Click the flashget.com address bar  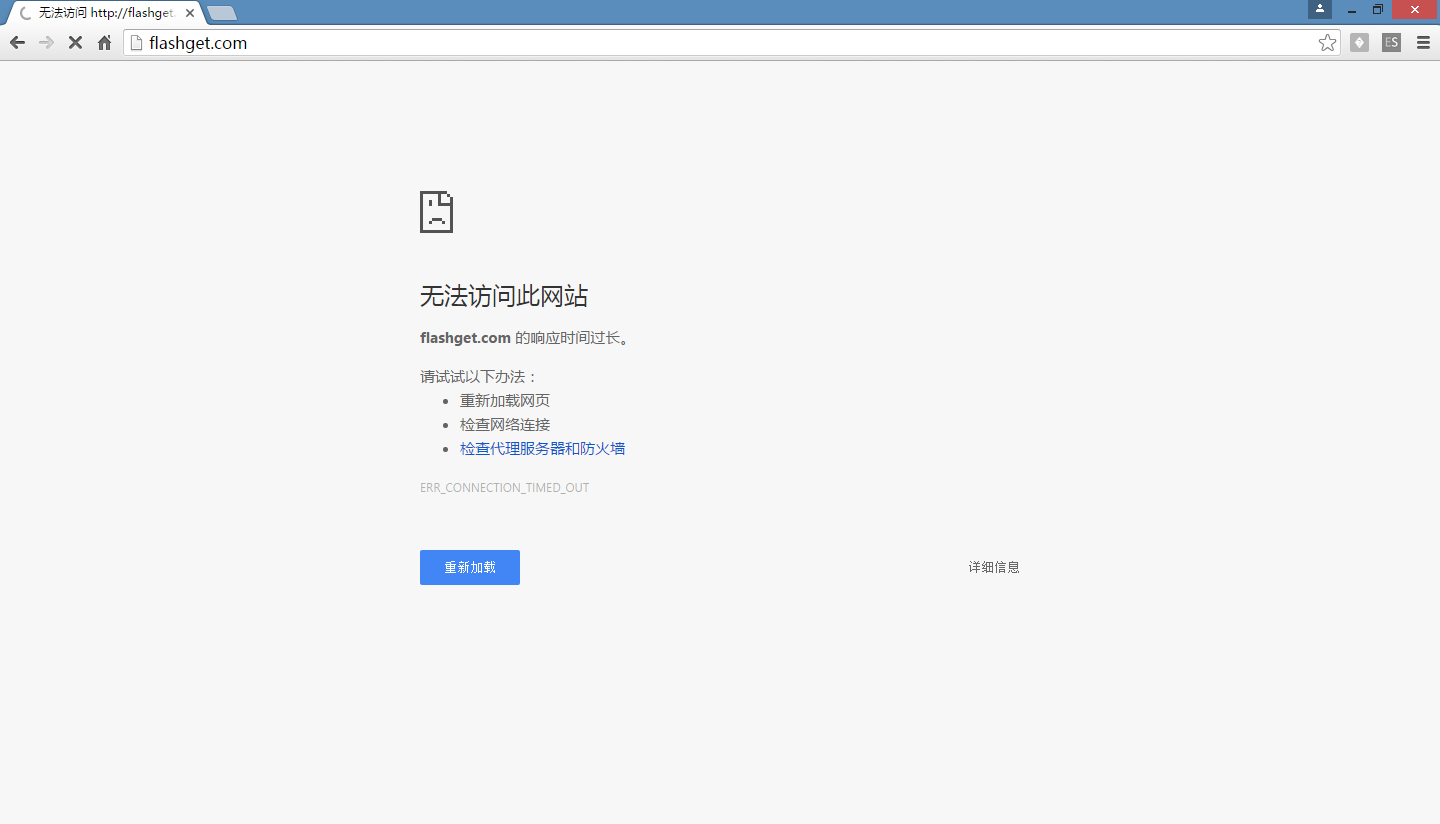point(730,43)
